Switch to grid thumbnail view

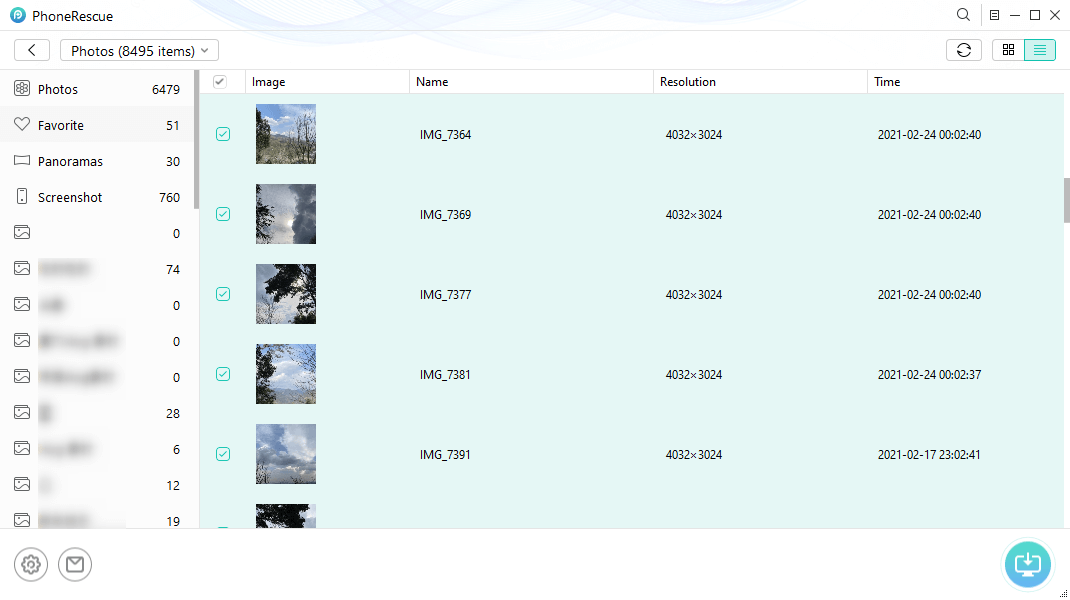point(1008,50)
